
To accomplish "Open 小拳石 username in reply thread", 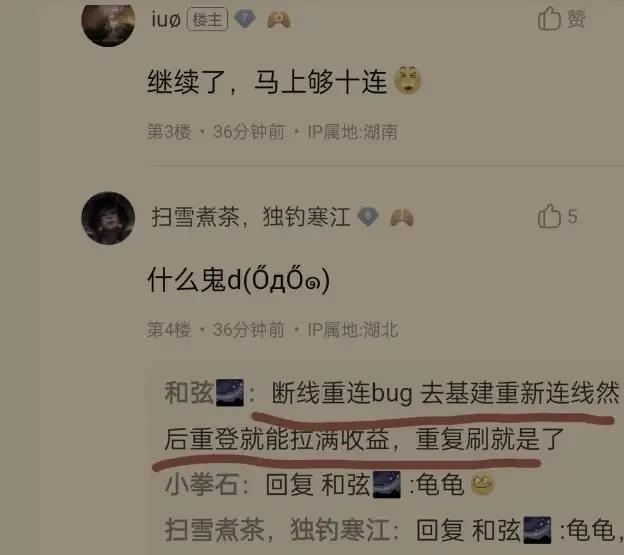I will (202, 485).
